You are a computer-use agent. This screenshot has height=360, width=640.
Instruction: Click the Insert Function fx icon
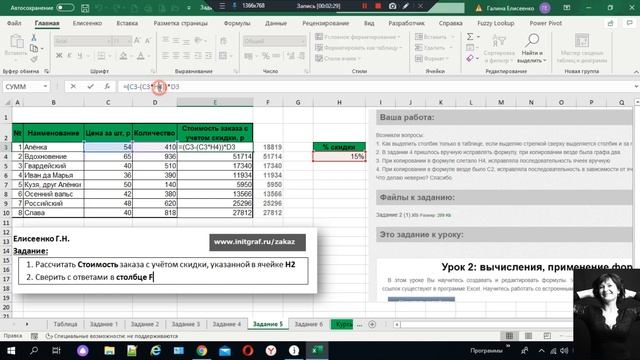click(107, 87)
